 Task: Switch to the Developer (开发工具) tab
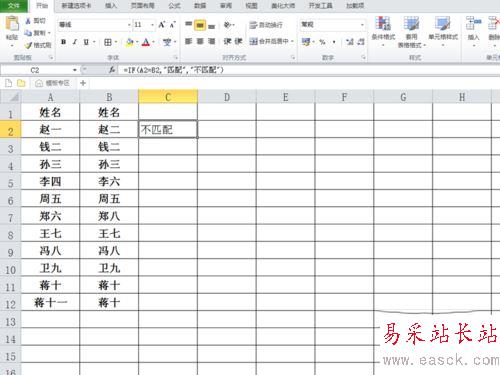coord(320,6)
